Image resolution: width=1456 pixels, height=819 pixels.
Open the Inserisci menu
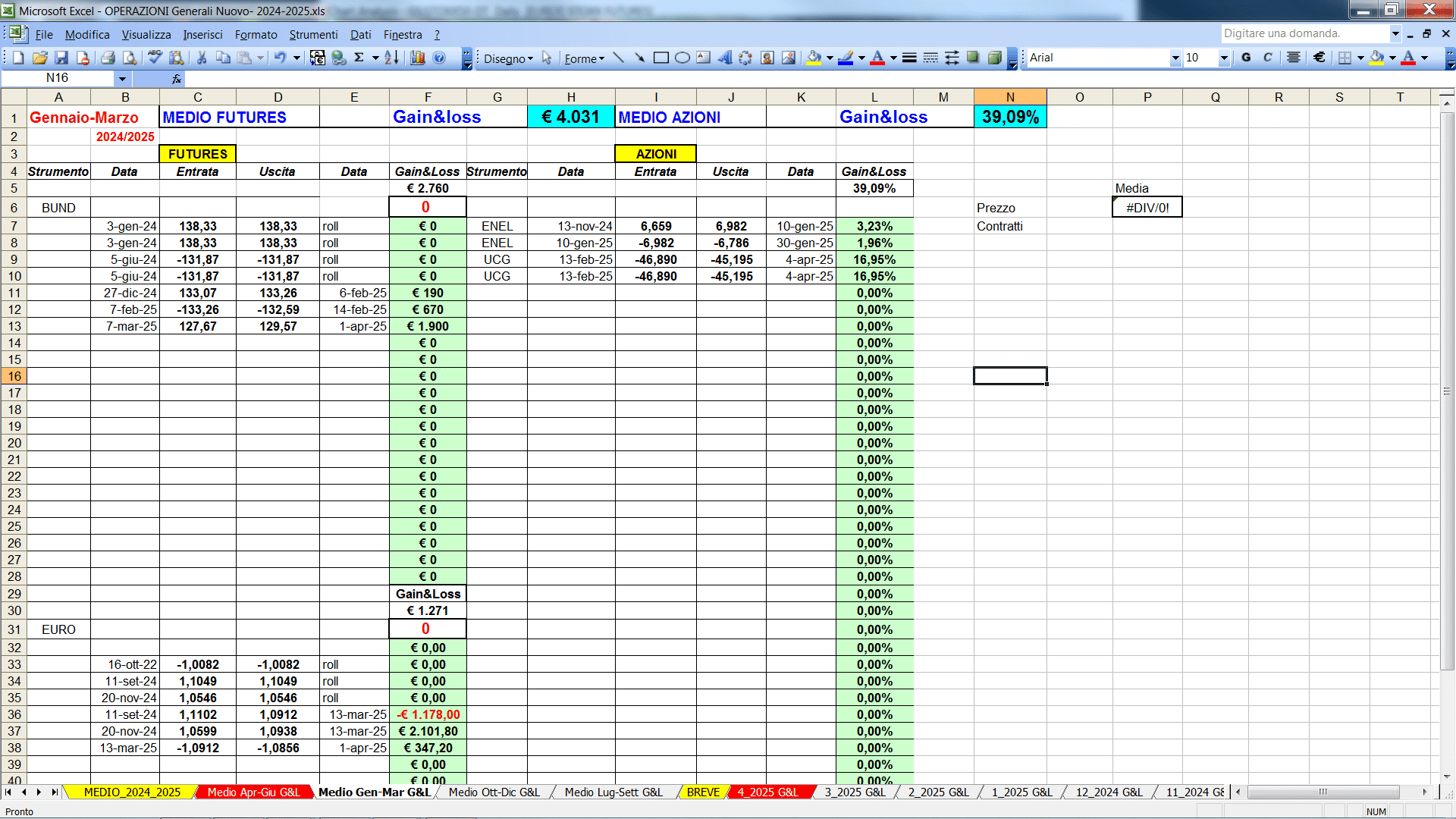click(x=202, y=35)
